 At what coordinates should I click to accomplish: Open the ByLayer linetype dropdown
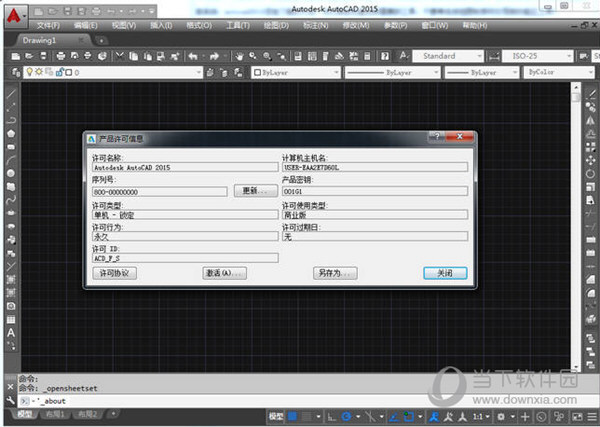point(435,72)
